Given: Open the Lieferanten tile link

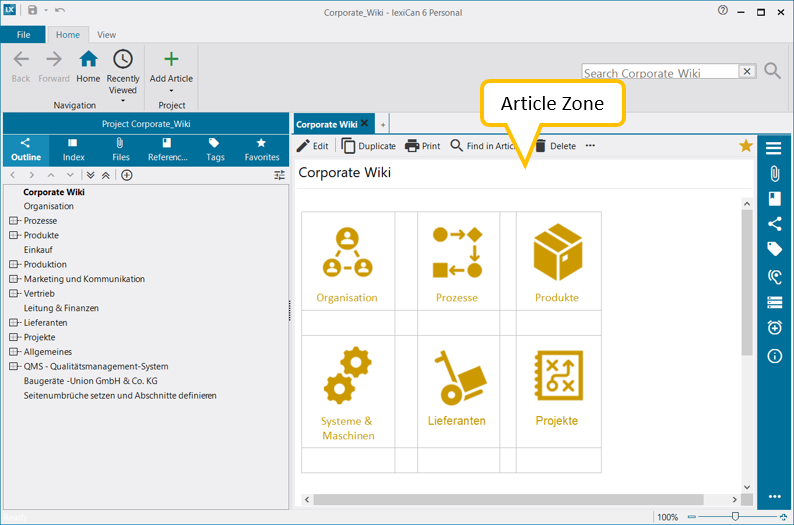Looking at the screenshot, I should pos(458,388).
